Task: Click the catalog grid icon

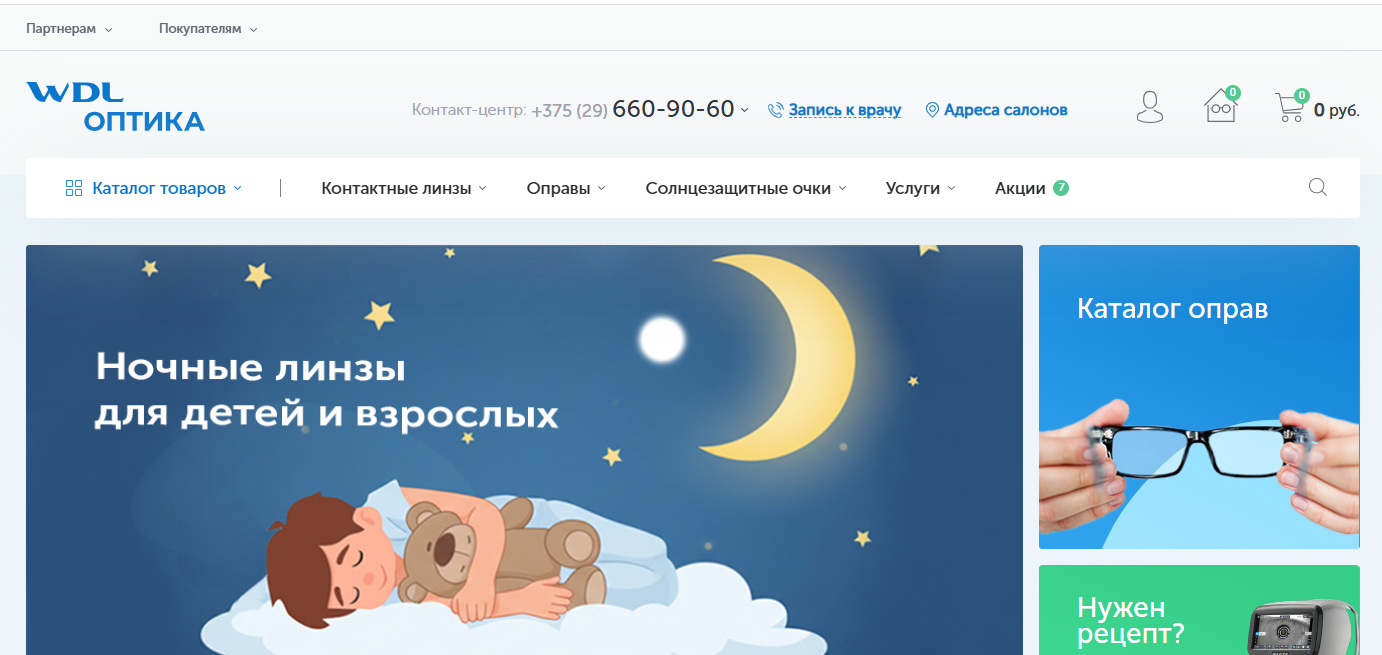Action: pyautogui.click(x=73, y=188)
